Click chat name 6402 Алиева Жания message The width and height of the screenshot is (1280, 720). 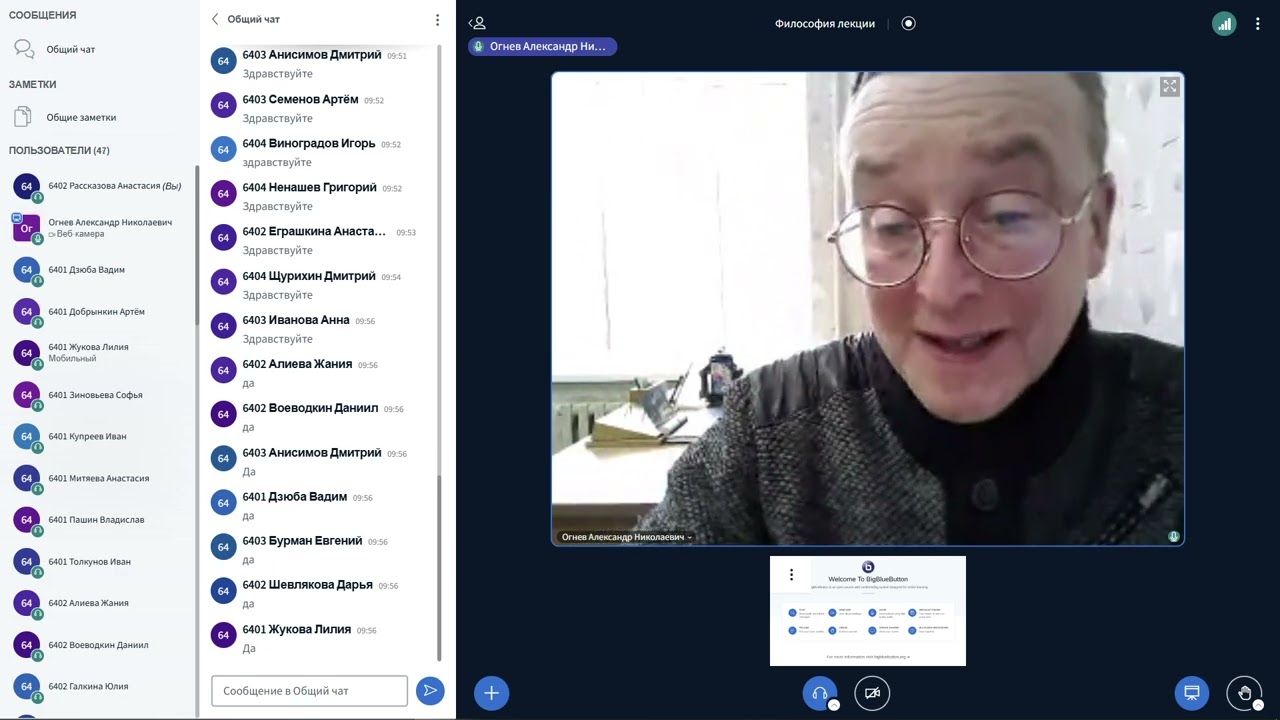(x=297, y=364)
